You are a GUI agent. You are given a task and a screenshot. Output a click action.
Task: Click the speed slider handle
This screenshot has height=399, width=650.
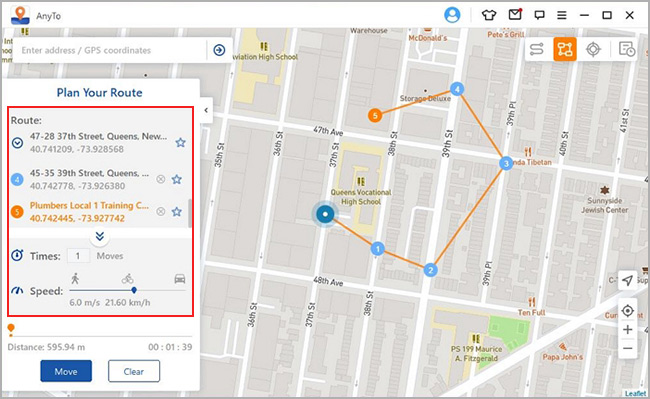click(x=134, y=290)
